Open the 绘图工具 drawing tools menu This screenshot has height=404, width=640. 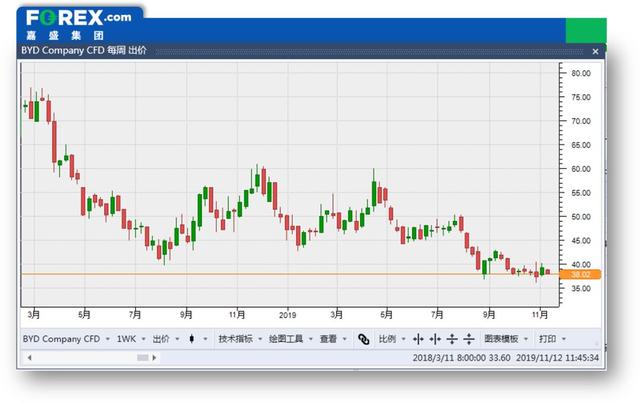pyautogui.click(x=291, y=339)
